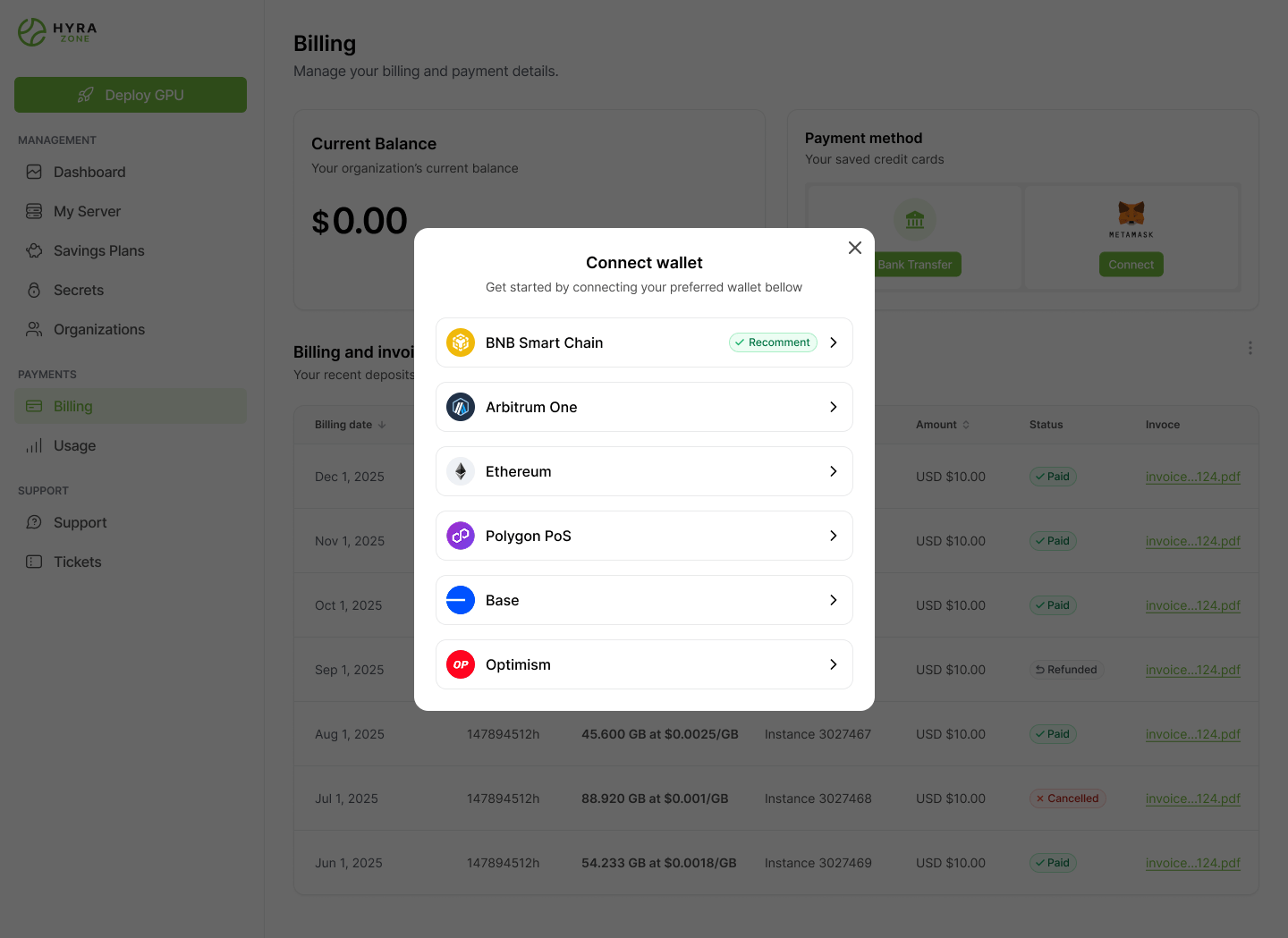1288x938 pixels.
Task: Expand the Ethereum option chevron
Action: tap(833, 471)
